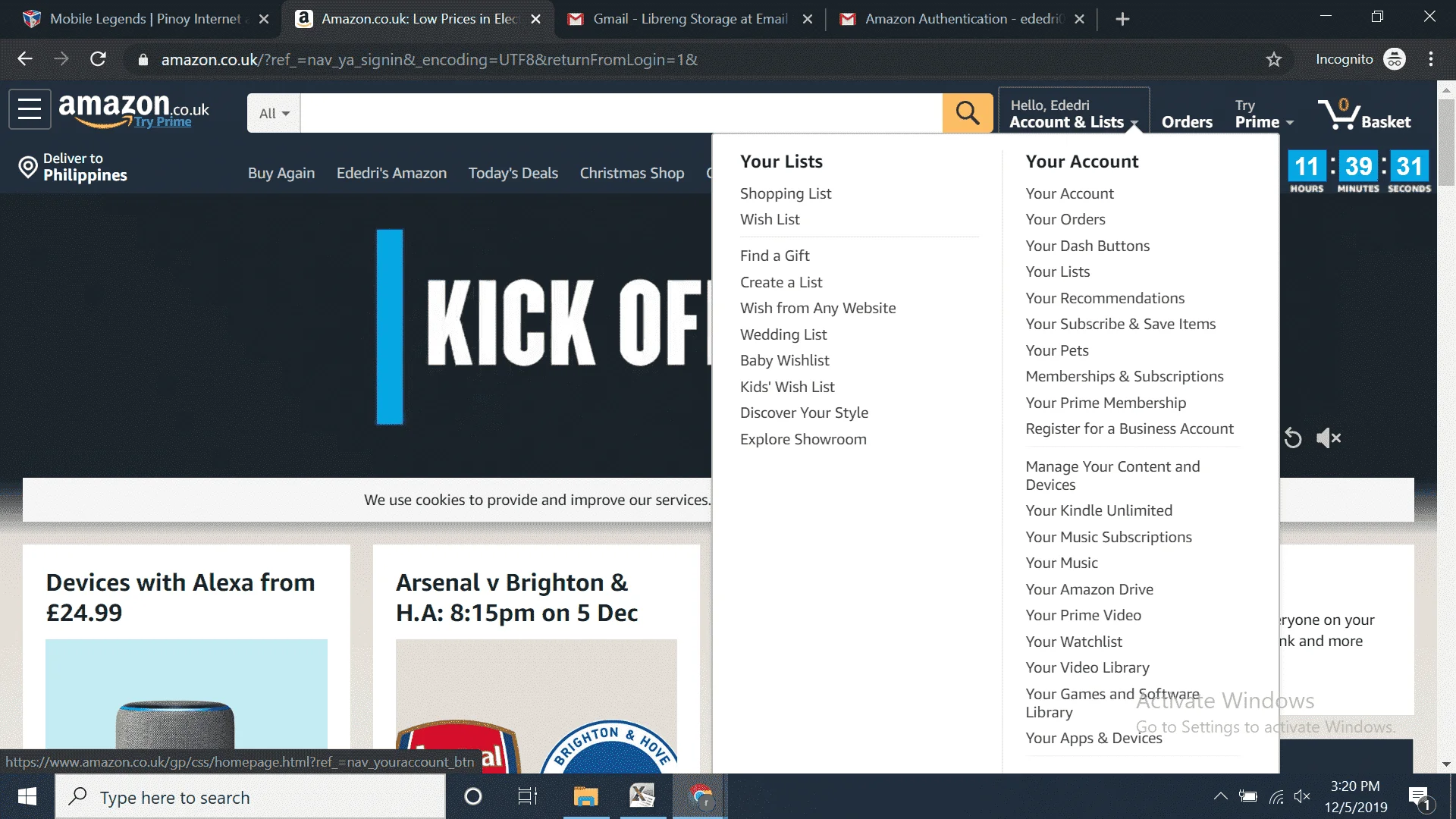Go to Your Orders in the flyout

pos(1065,219)
